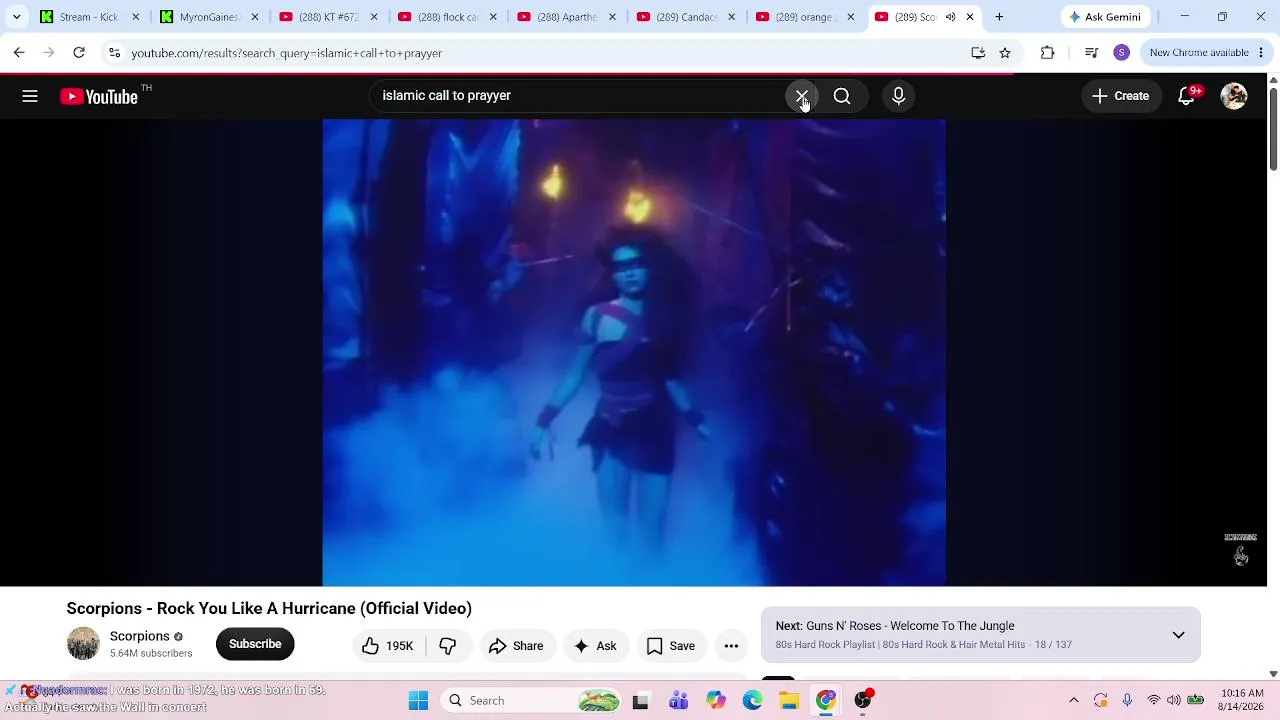The image size is (1280, 720).
Task: Open the YouTube guide hamburger menu
Action: coord(30,96)
